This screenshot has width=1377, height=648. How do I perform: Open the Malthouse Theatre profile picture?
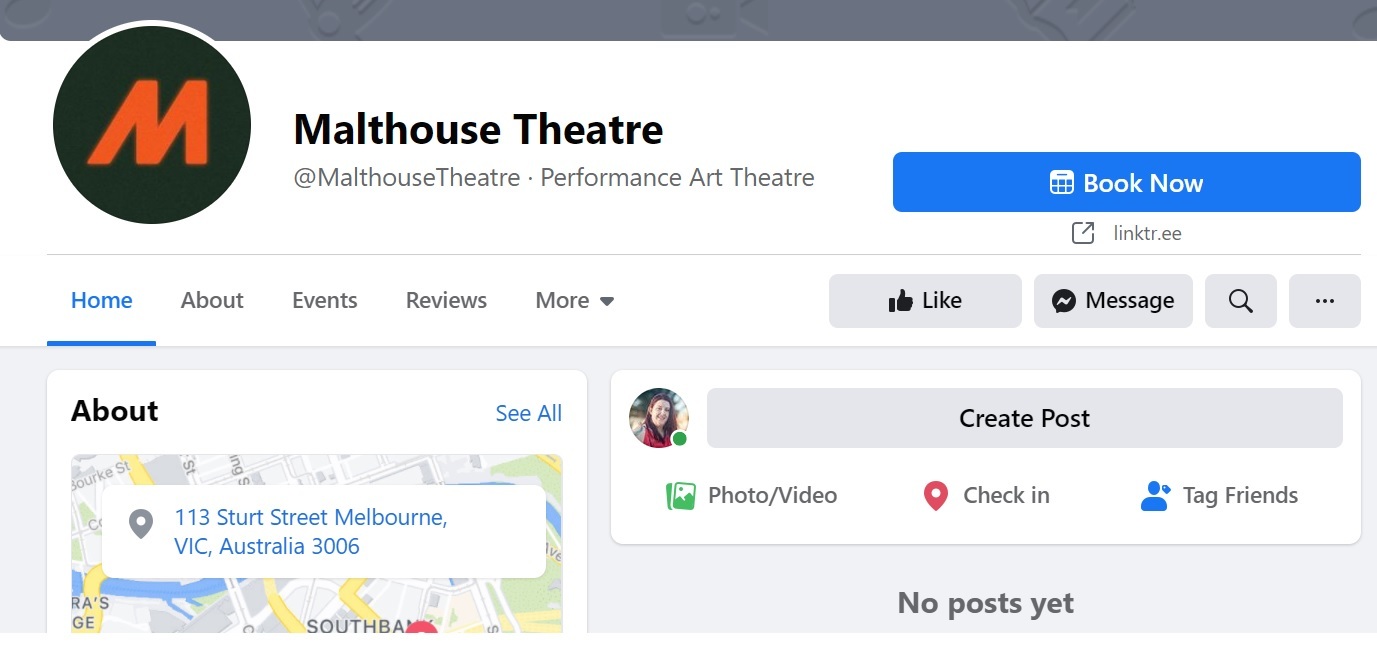point(152,125)
